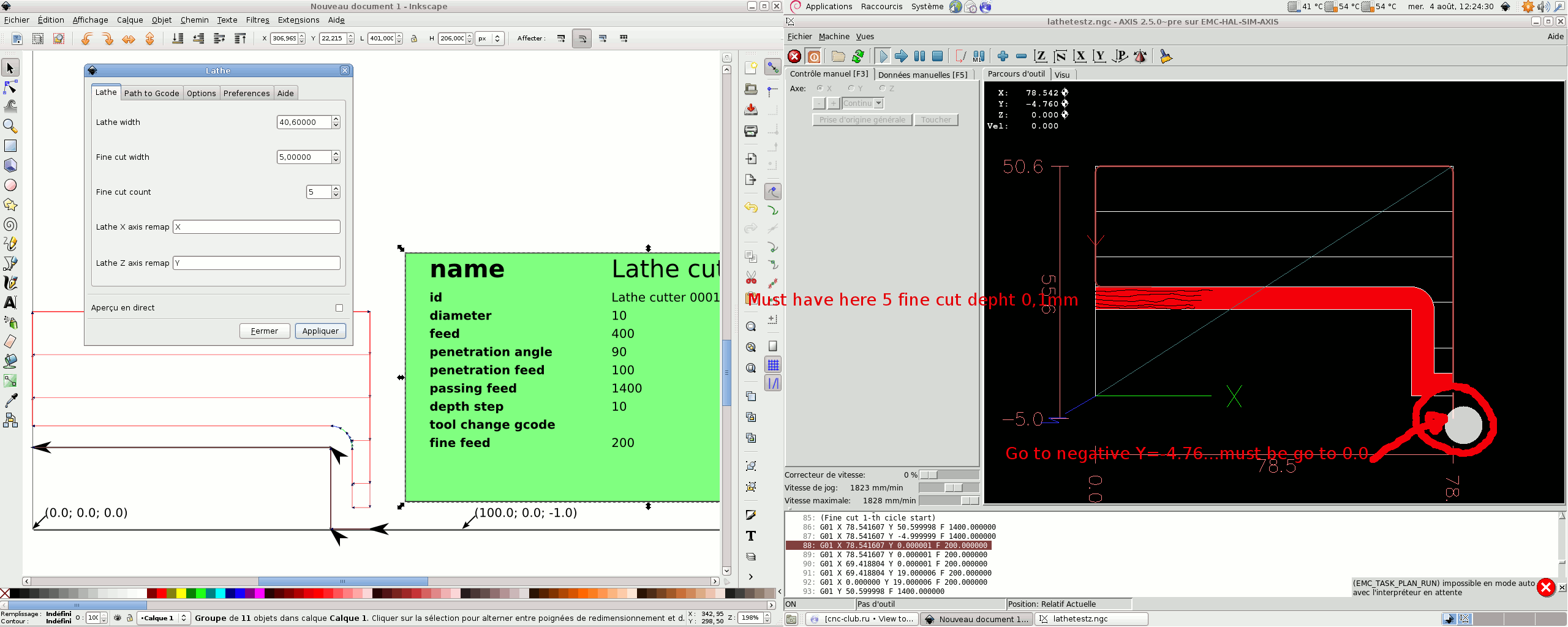Click the AXIS emergency stop icon

coord(794,56)
